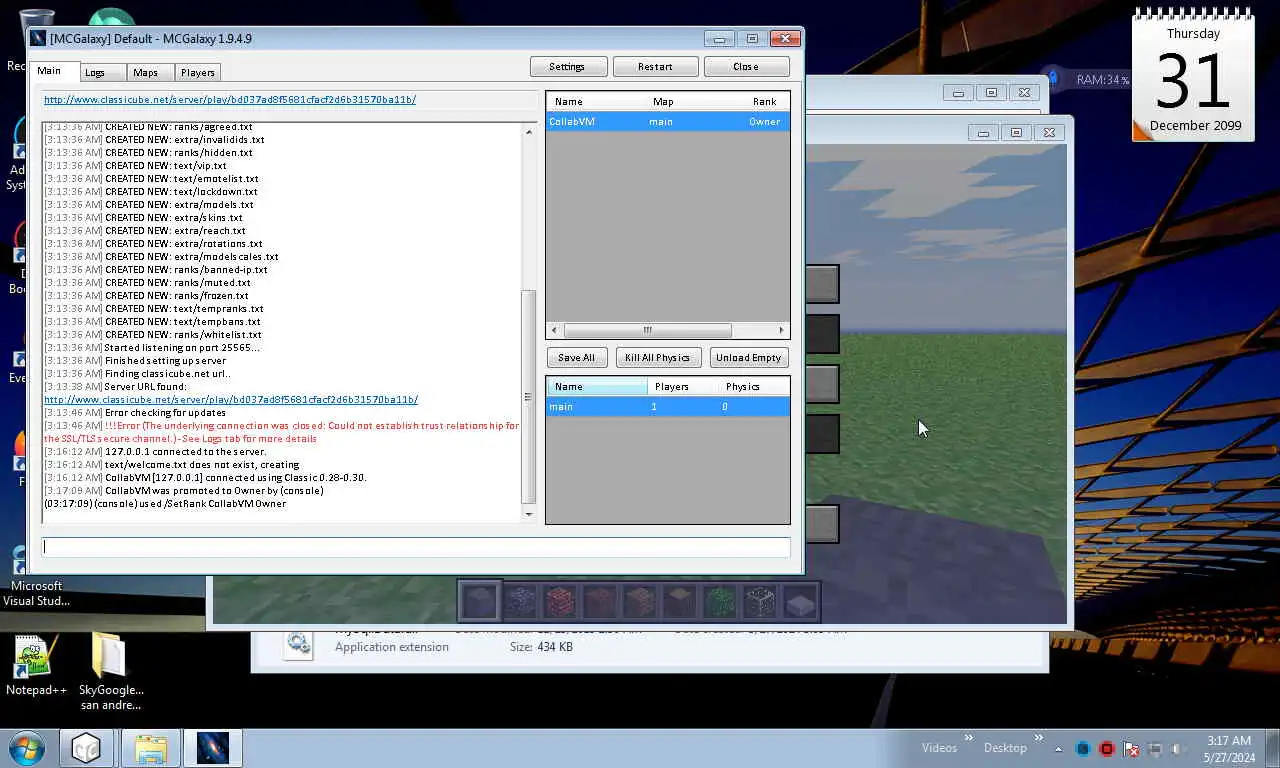Click the '/SetRank CollabVM Owner' log line
The width and height of the screenshot is (1280, 768).
point(165,503)
